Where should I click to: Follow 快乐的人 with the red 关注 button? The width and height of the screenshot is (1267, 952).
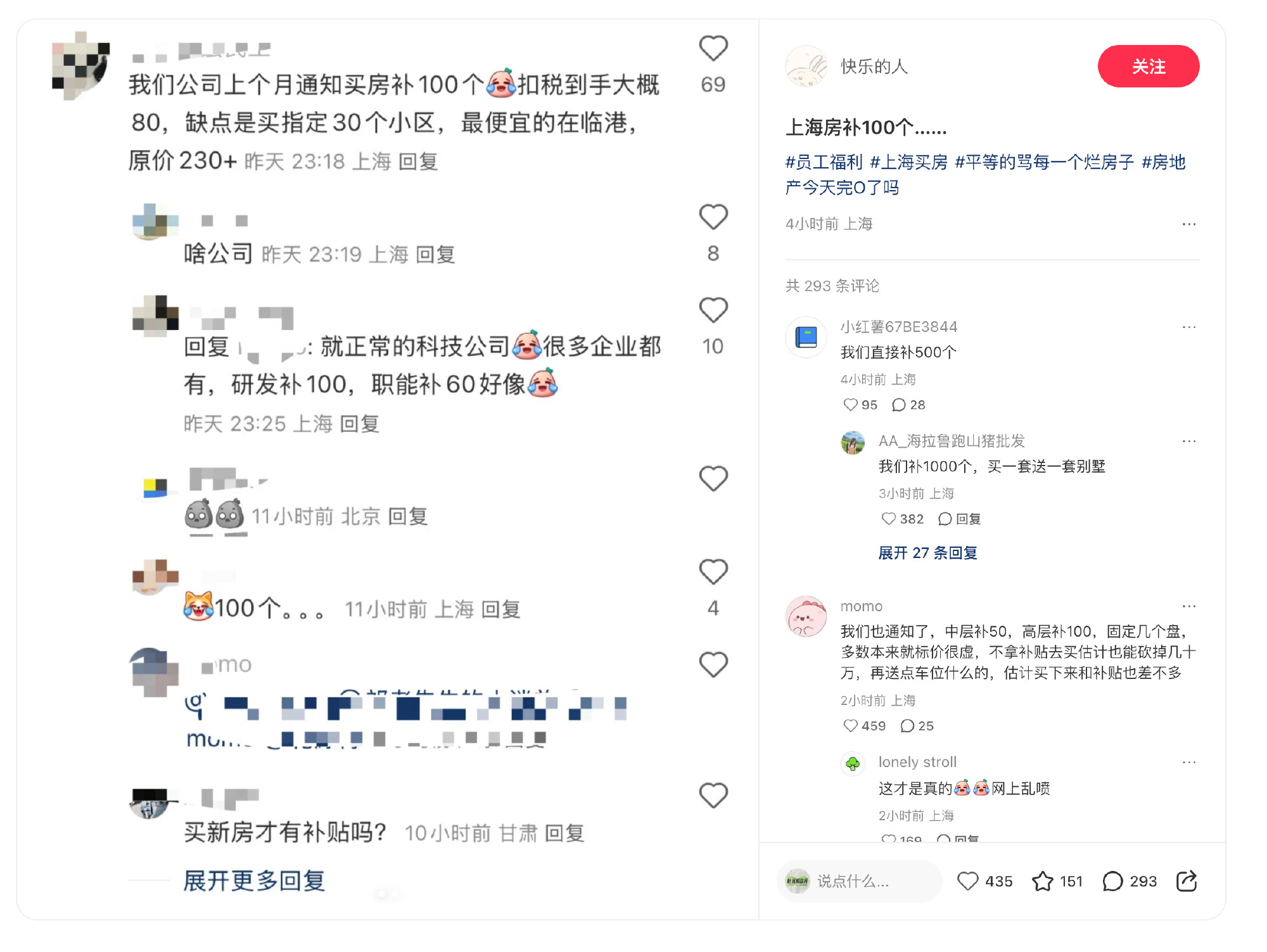[1148, 67]
